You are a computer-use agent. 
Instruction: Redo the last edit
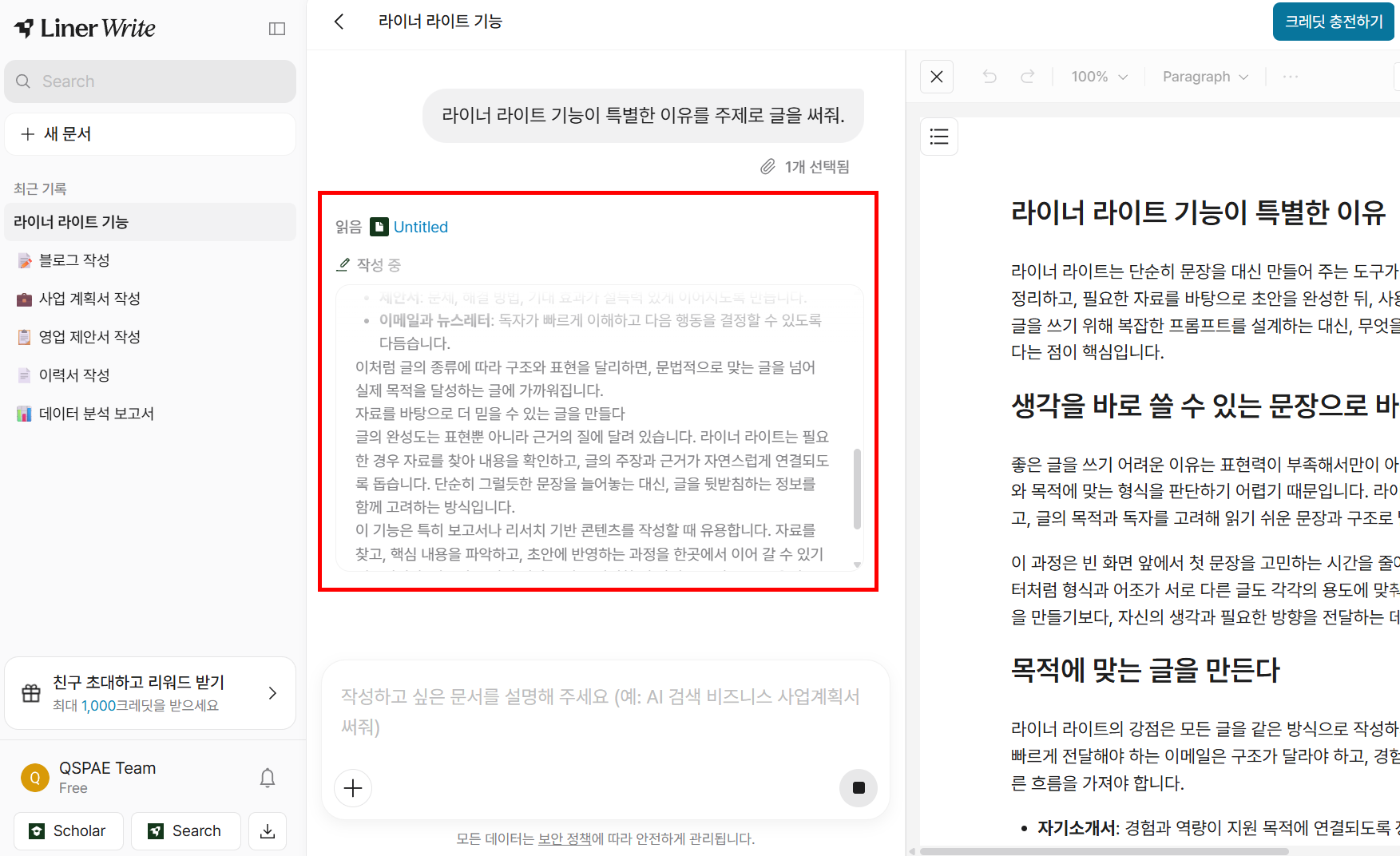(x=1028, y=77)
